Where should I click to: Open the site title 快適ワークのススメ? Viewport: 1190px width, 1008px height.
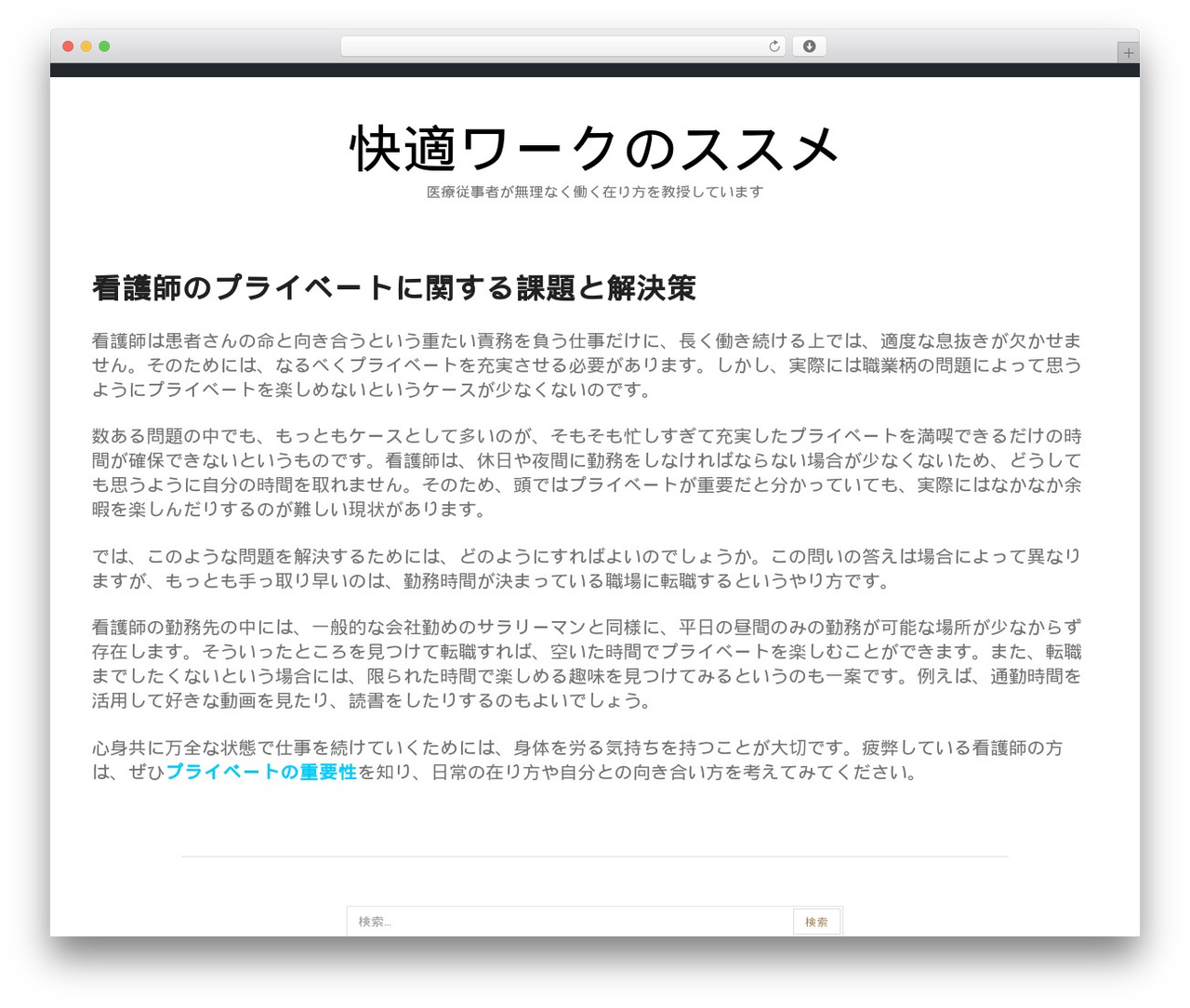click(x=595, y=149)
